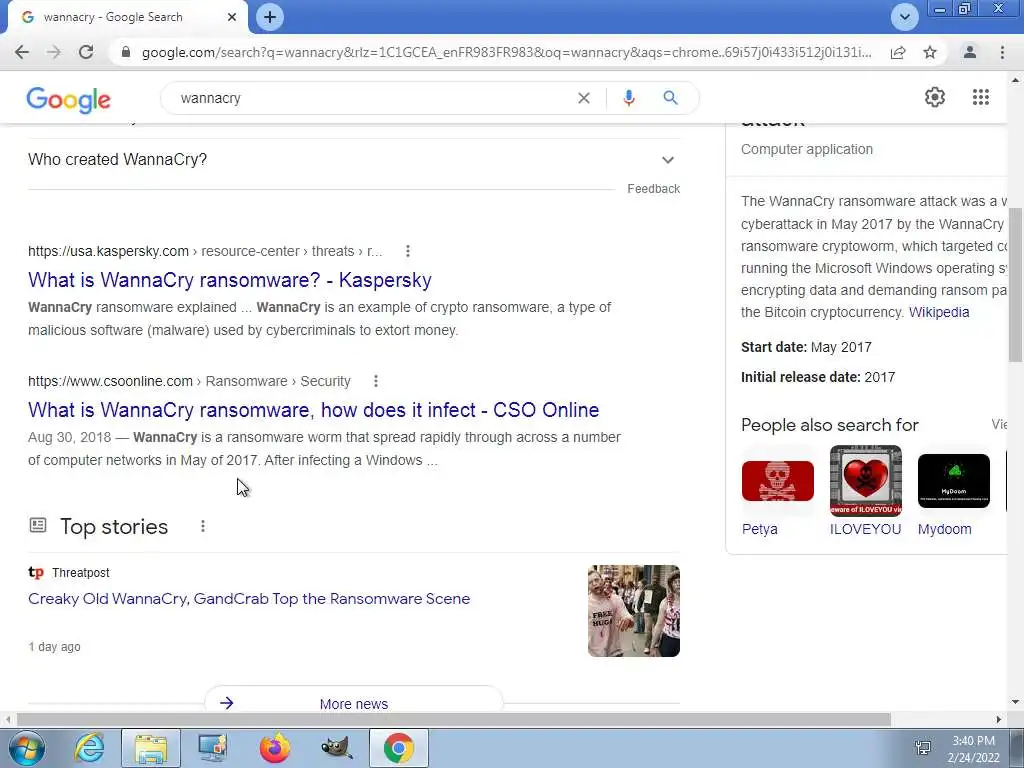The image size is (1024, 768).
Task: Click the zombie story thumbnail image
Action: click(x=633, y=611)
